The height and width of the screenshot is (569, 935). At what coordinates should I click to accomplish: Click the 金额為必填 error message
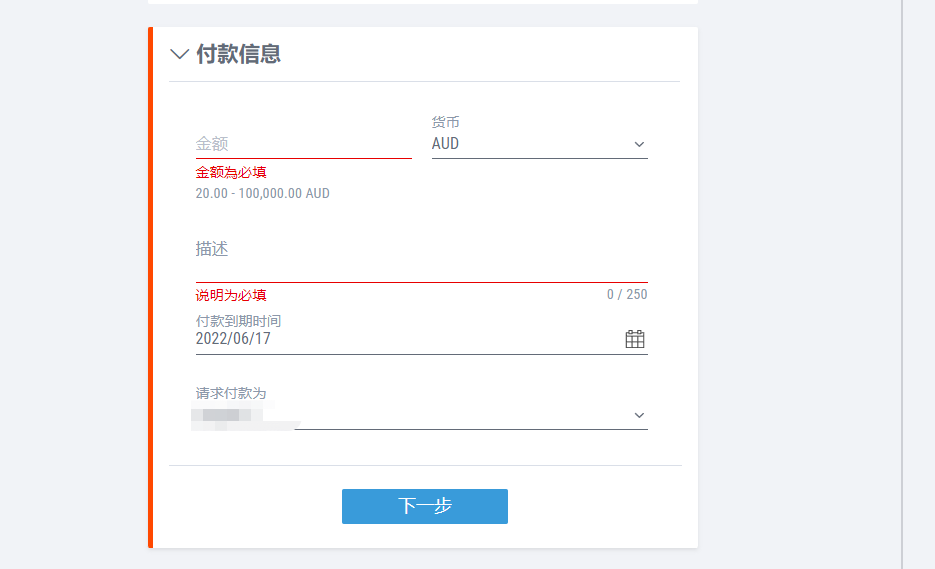(231, 172)
